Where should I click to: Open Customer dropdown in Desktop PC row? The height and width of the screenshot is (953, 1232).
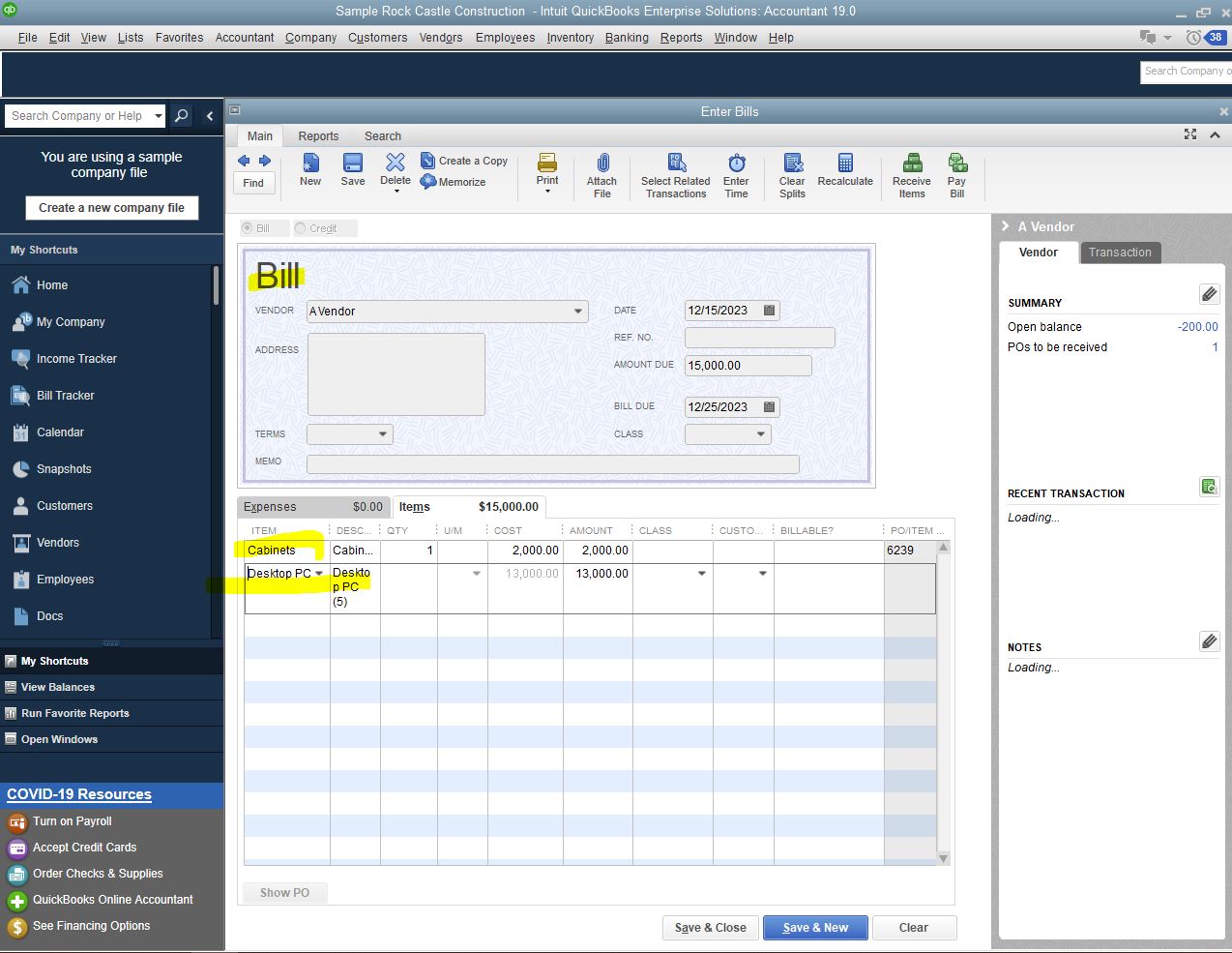763,574
